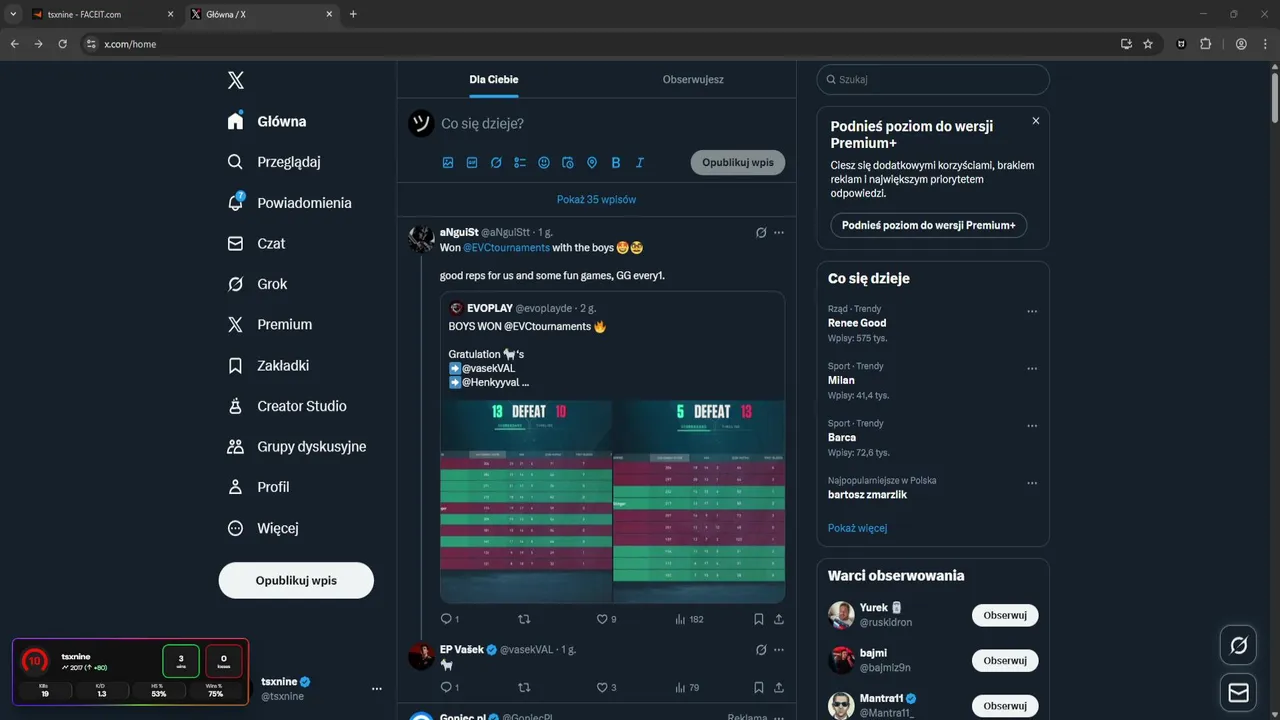Open Powiadomienia notifications
The width and height of the screenshot is (1280, 720).
coord(289,203)
